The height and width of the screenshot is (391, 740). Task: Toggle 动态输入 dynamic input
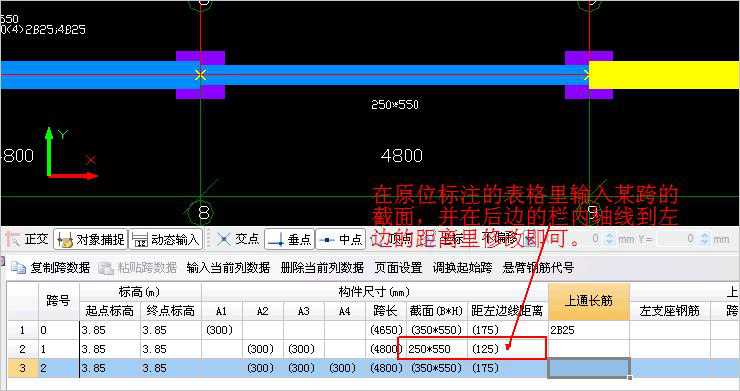pyautogui.click(x=166, y=239)
